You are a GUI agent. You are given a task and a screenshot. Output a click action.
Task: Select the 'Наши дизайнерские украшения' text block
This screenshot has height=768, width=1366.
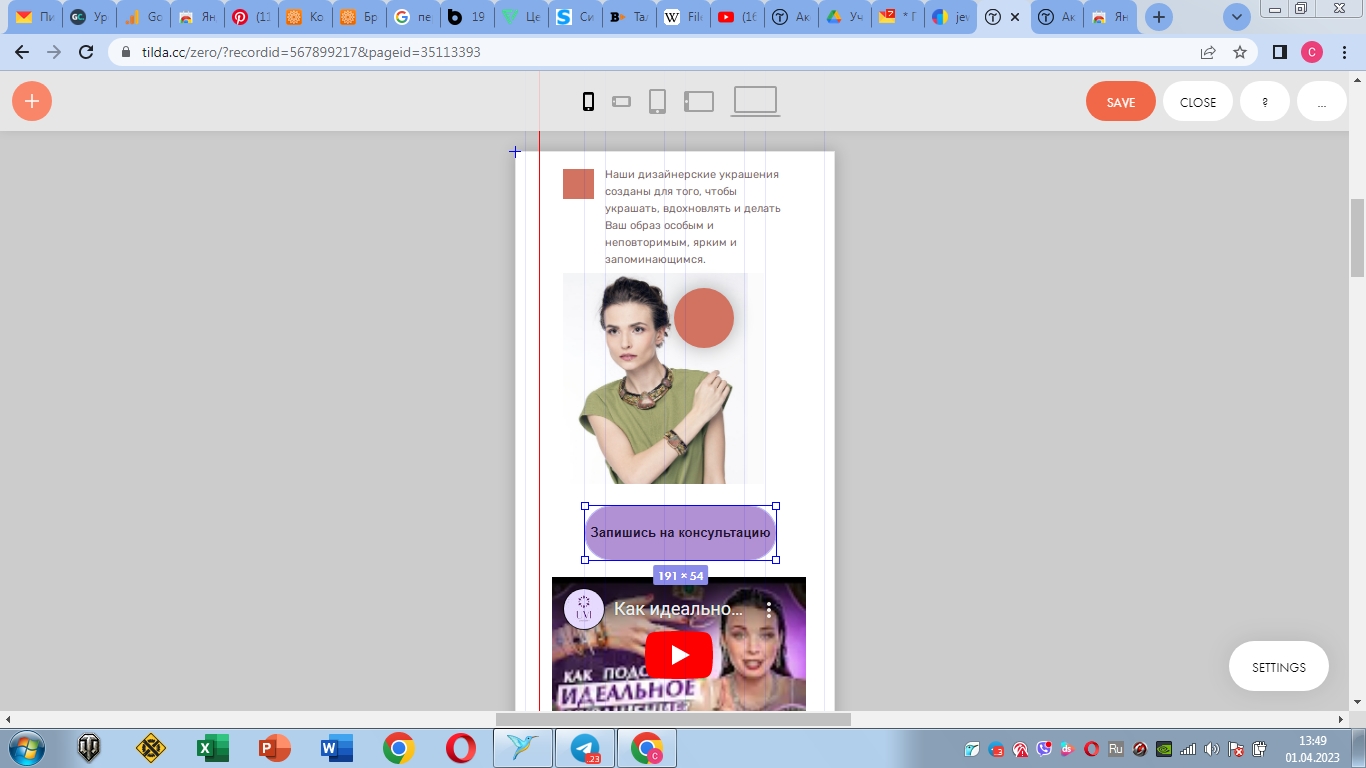coord(693,217)
